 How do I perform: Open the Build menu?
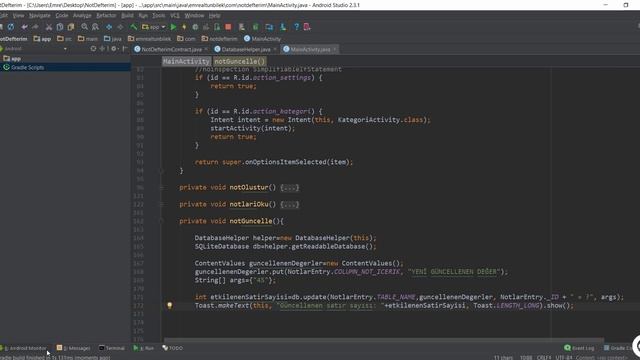click(x=127, y=16)
